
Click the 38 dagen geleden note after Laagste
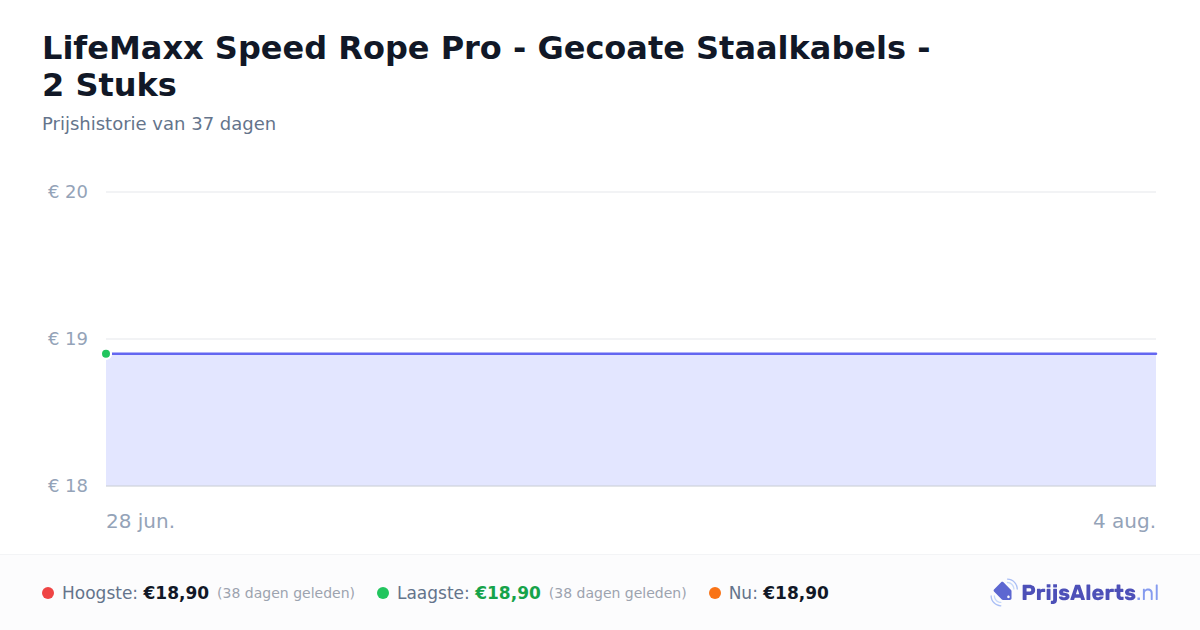click(618, 593)
